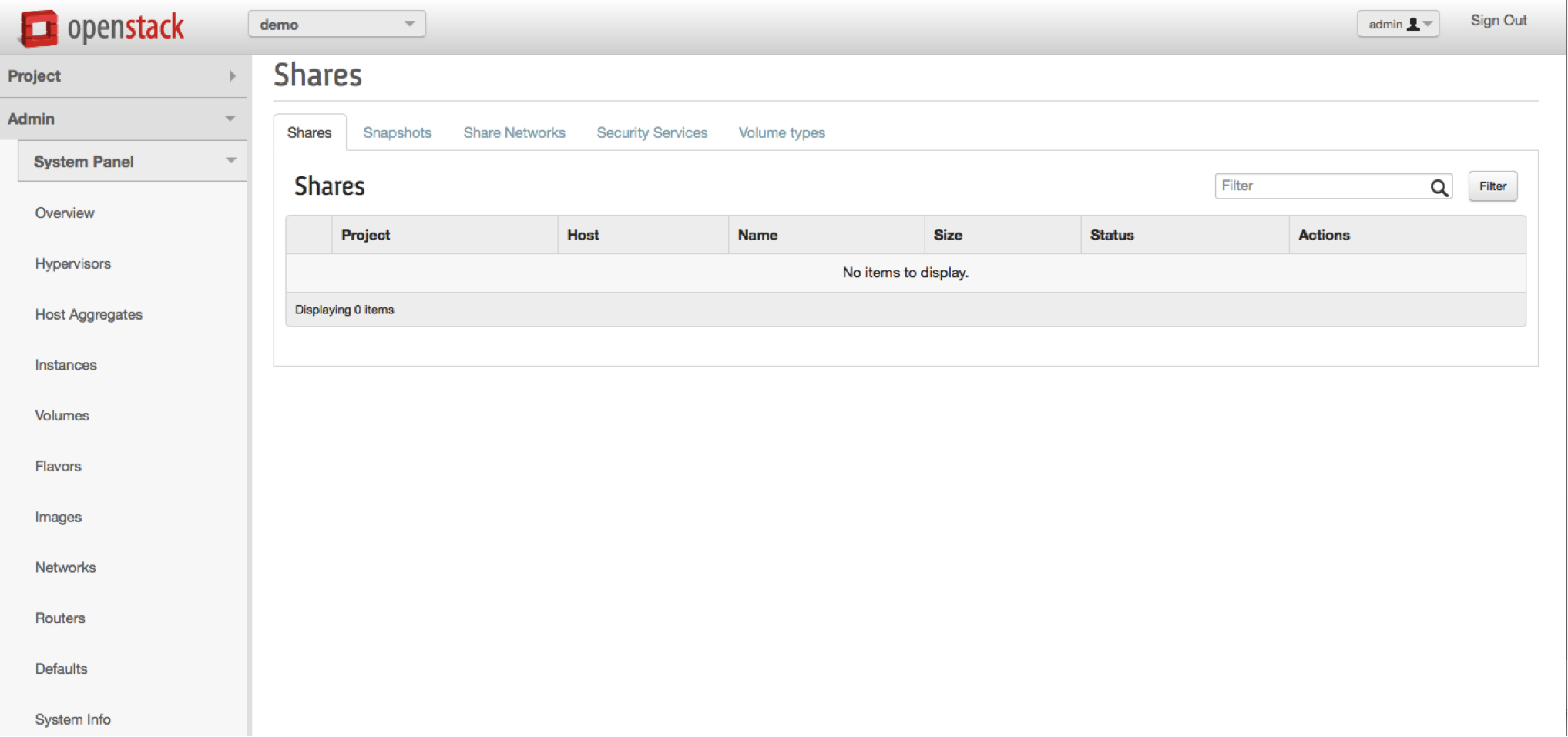1568x737 pixels.
Task: Open Volumes in the sidebar
Action: point(62,416)
